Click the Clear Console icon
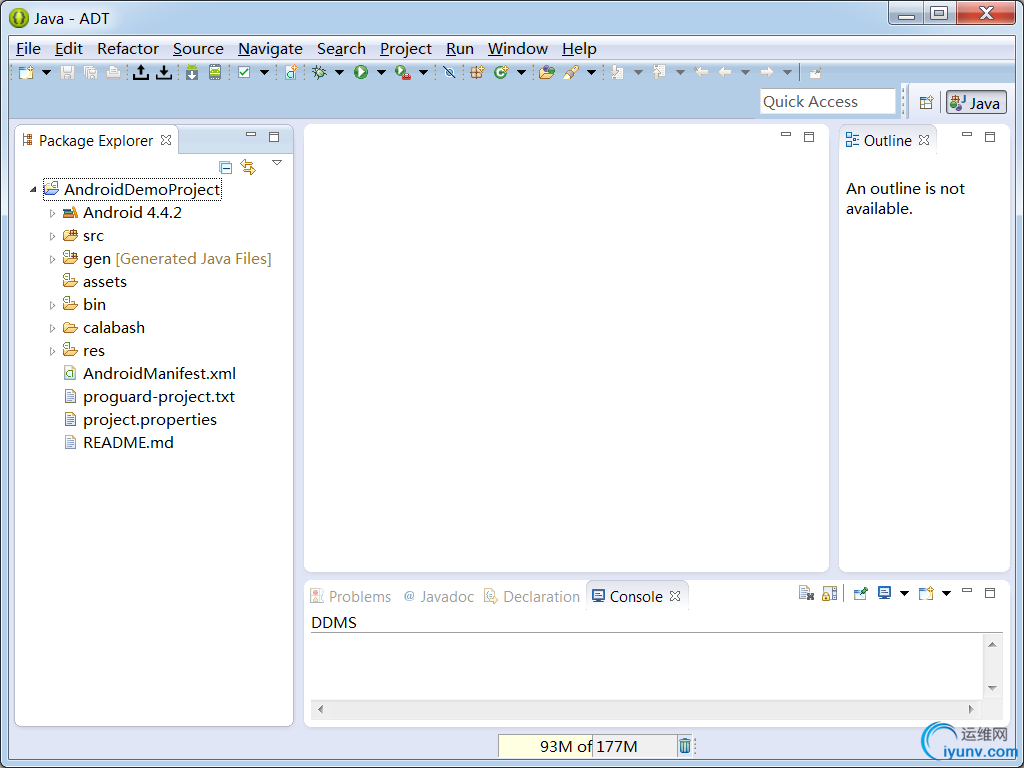 tap(807, 593)
